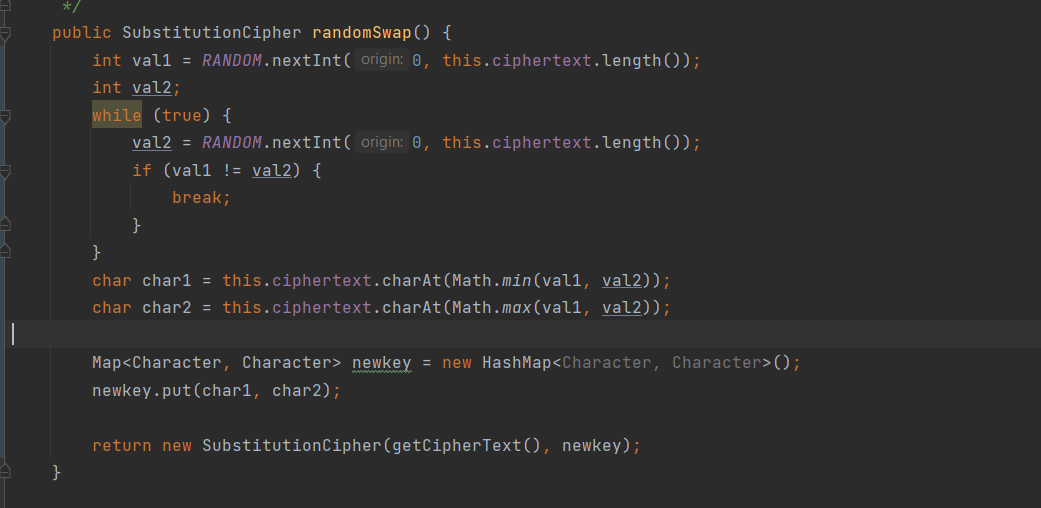This screenshot has width=1041, height=508.
Task: Click the comment fold end marker at top
Action: coord(6,7)
